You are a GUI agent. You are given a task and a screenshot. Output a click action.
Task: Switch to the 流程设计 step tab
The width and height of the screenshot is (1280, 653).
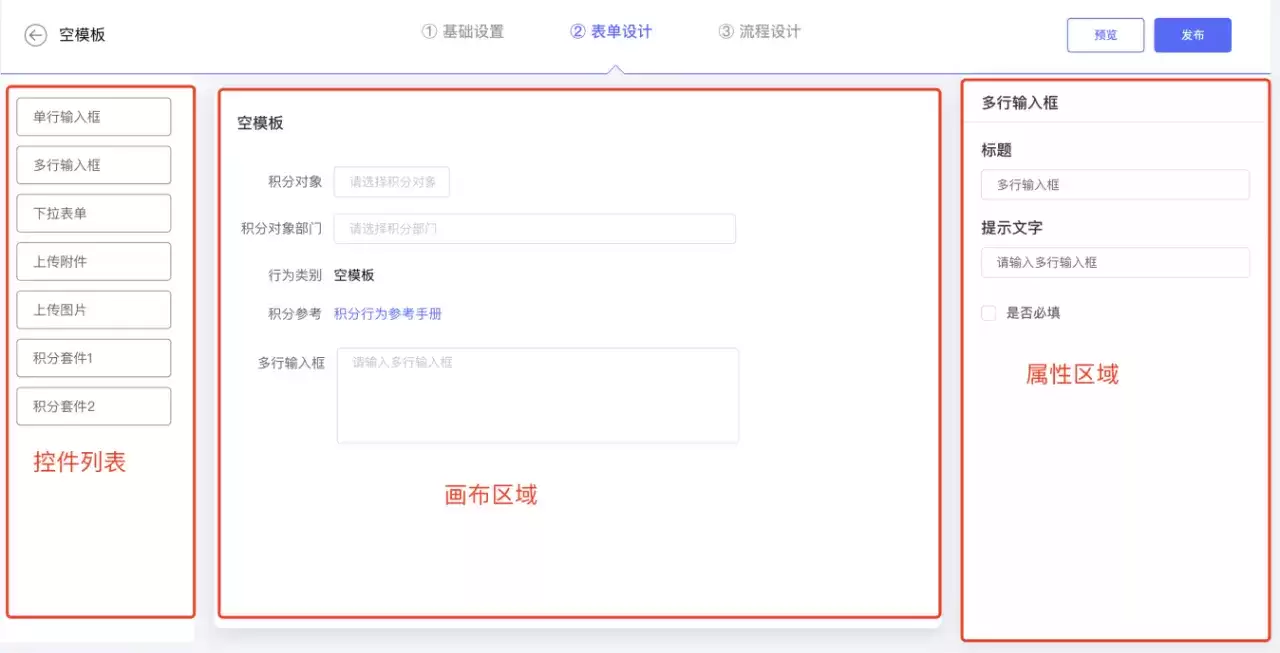[x=760, y=32]
